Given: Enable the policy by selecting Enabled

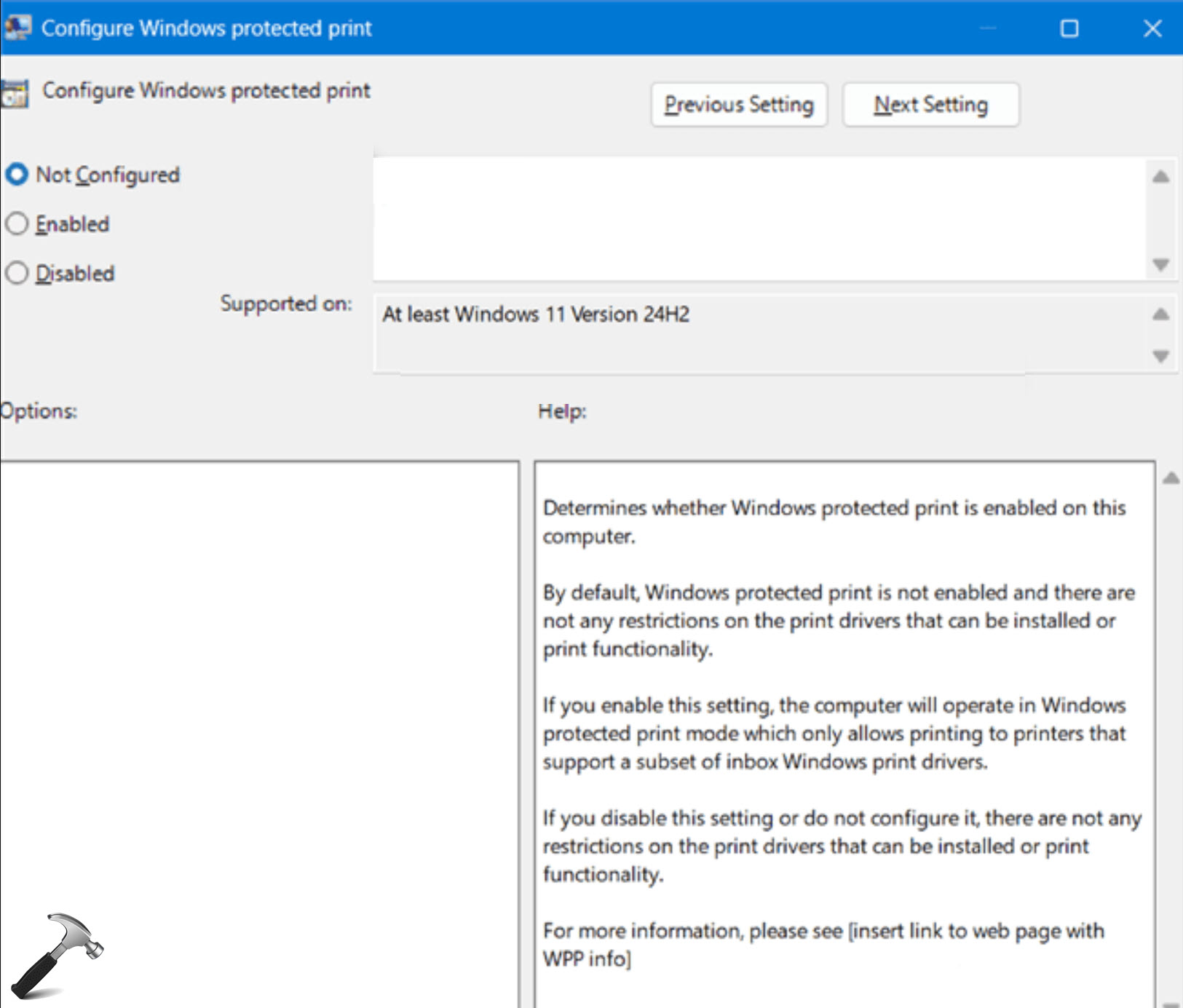Looking at the screenshot, I should pos(16,224).
